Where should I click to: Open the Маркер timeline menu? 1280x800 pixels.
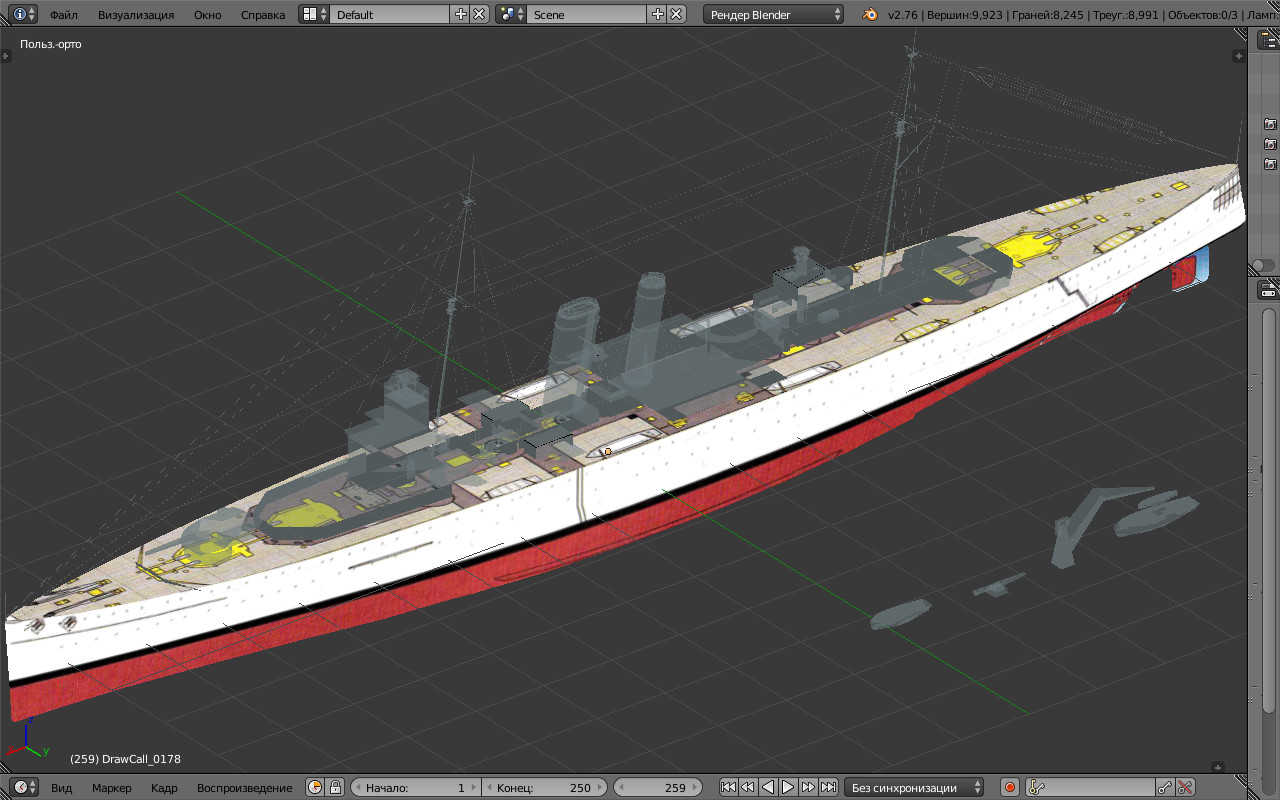point(112,788)
